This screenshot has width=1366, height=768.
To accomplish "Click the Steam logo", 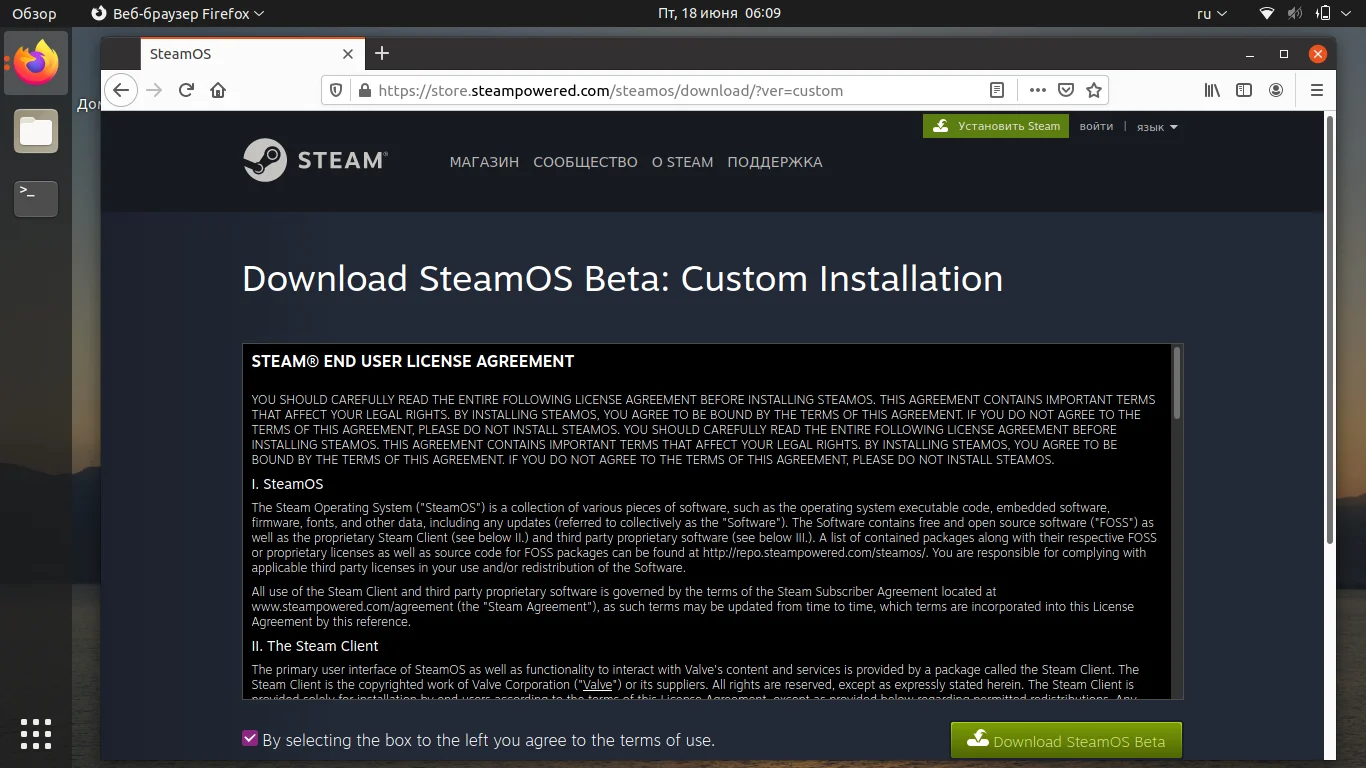I will coord(315,160).
